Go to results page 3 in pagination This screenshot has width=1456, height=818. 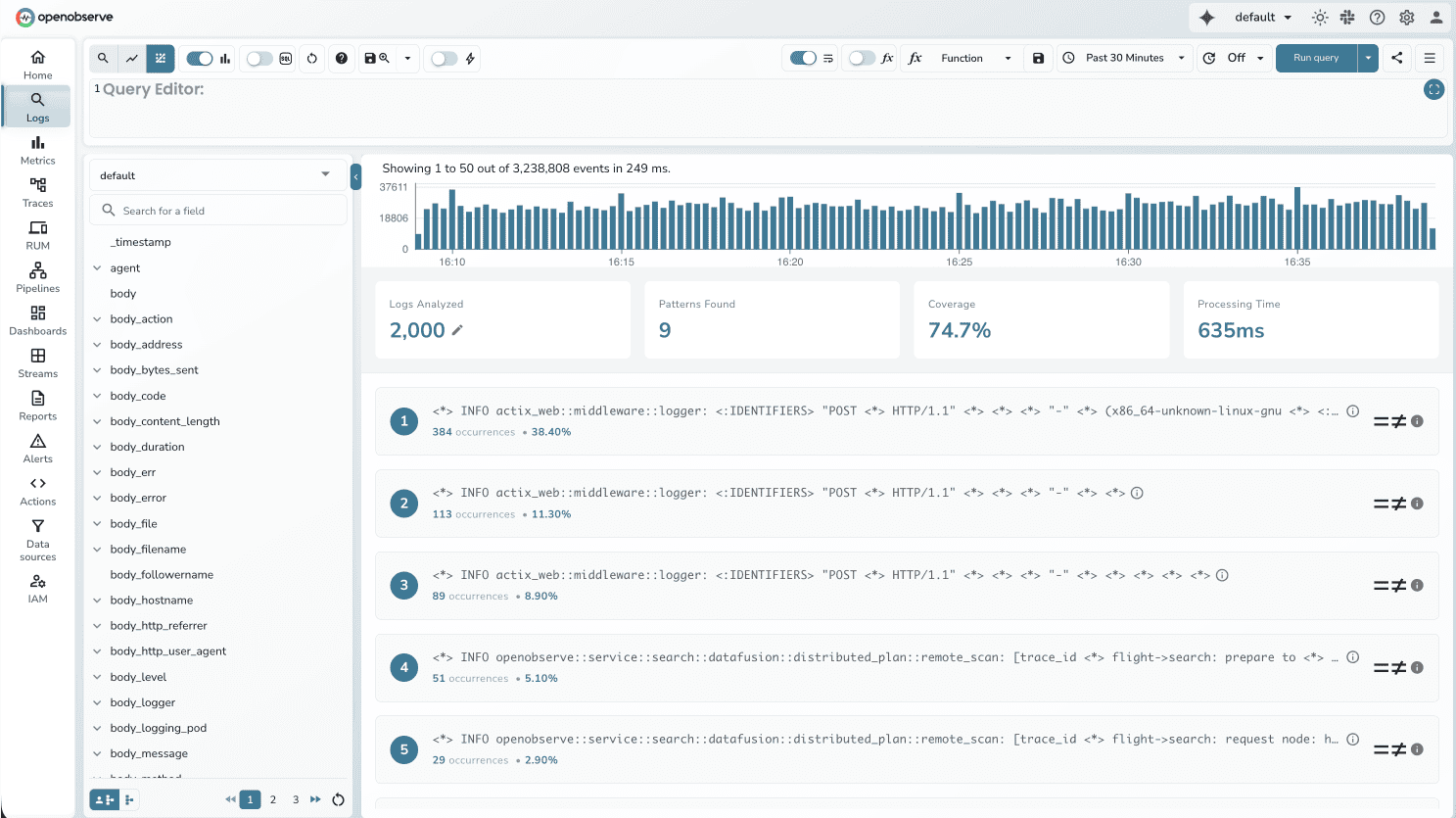pyautogui.click(x=296, y=799)
